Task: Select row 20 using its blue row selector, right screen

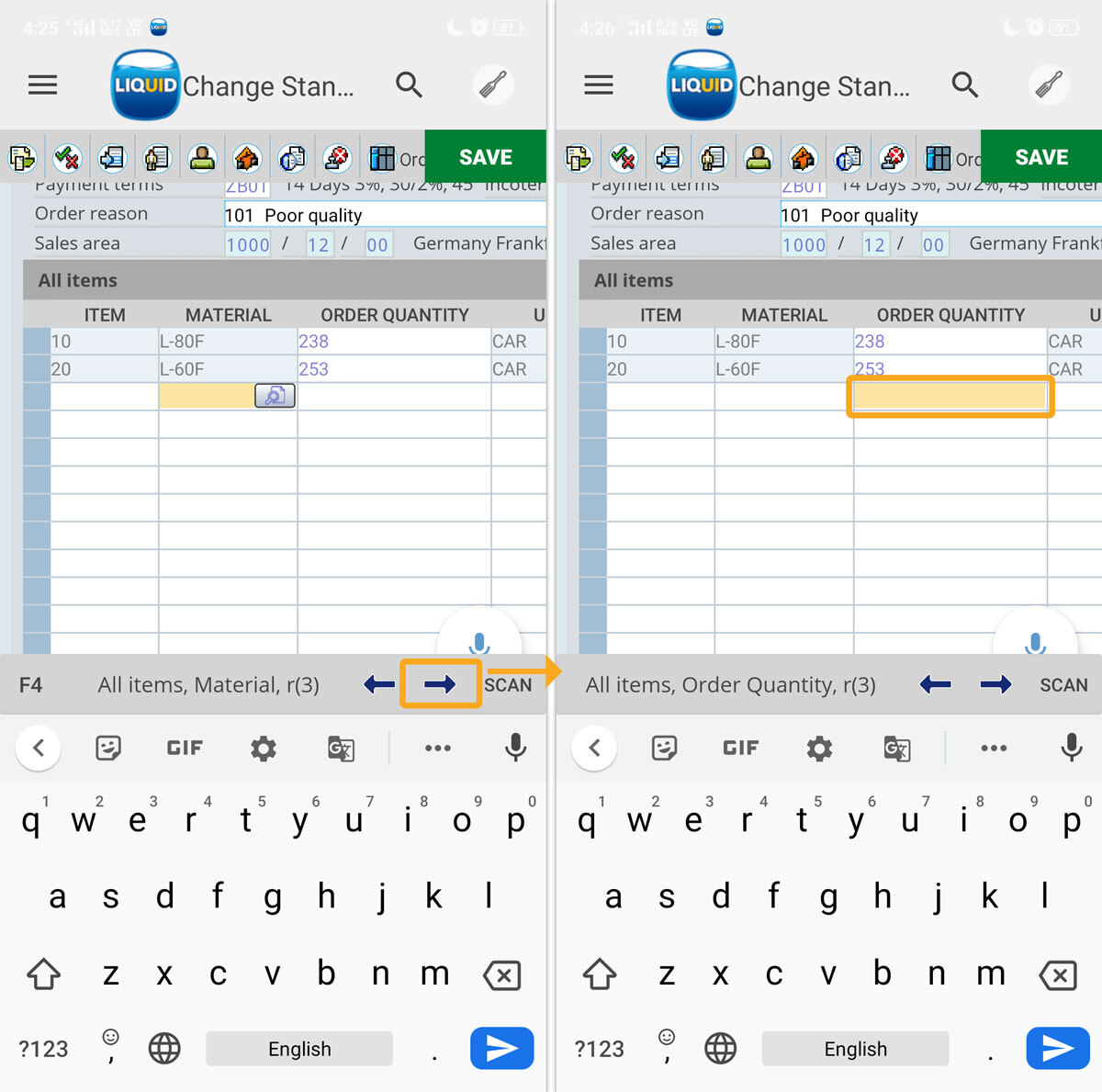Action: [592, 369]
